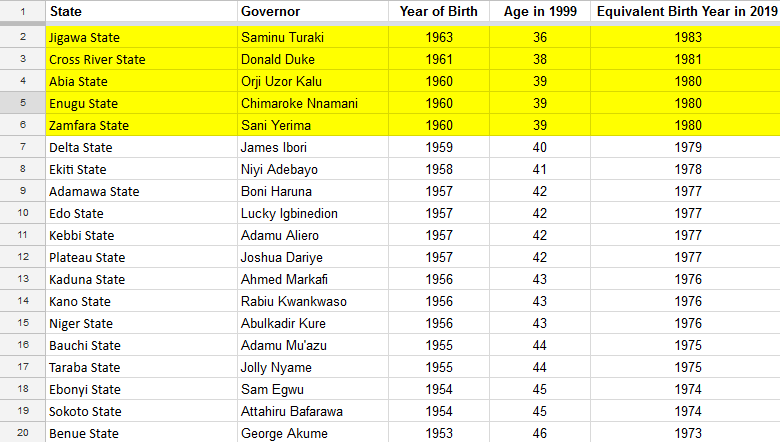Select the State column header cell
The width and height of the screenshot is (780, 442).
coord(141,11)
